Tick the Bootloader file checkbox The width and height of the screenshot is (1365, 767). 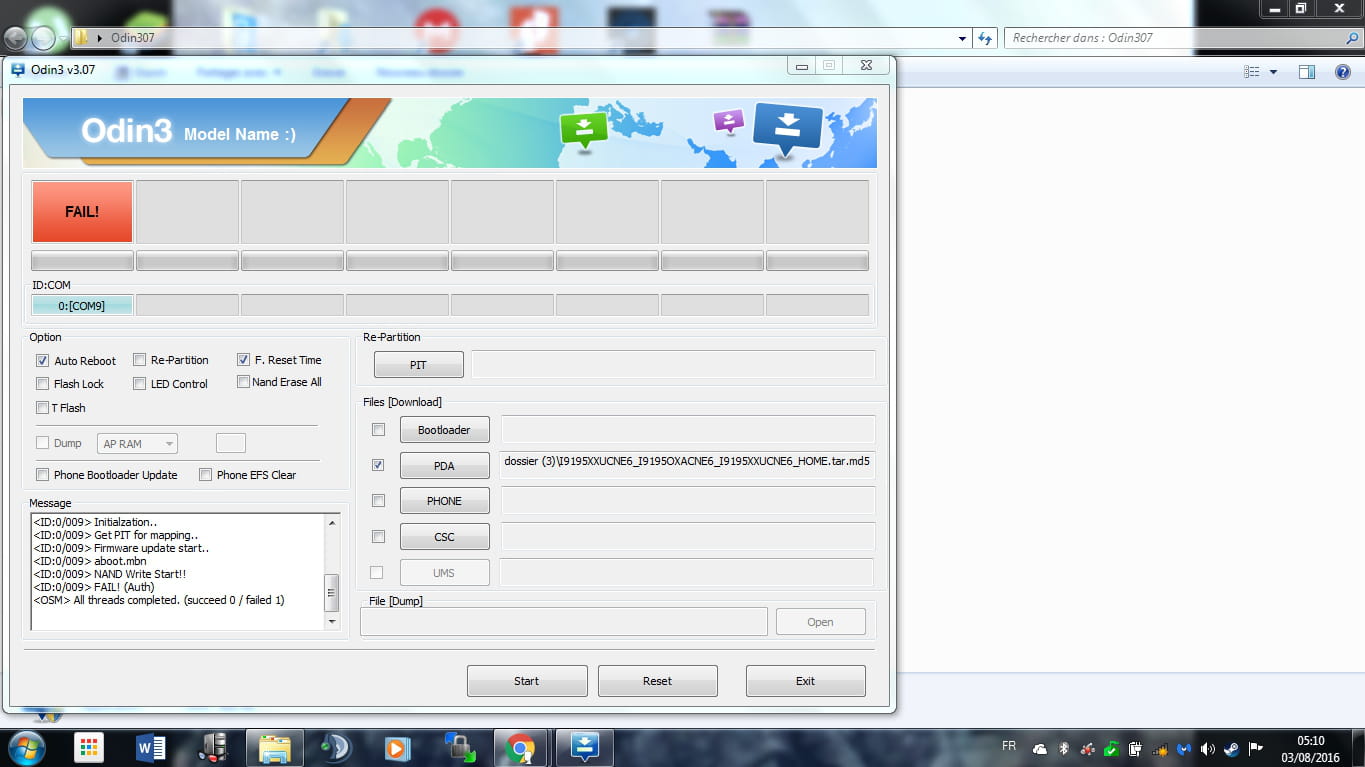coord(378,430)
